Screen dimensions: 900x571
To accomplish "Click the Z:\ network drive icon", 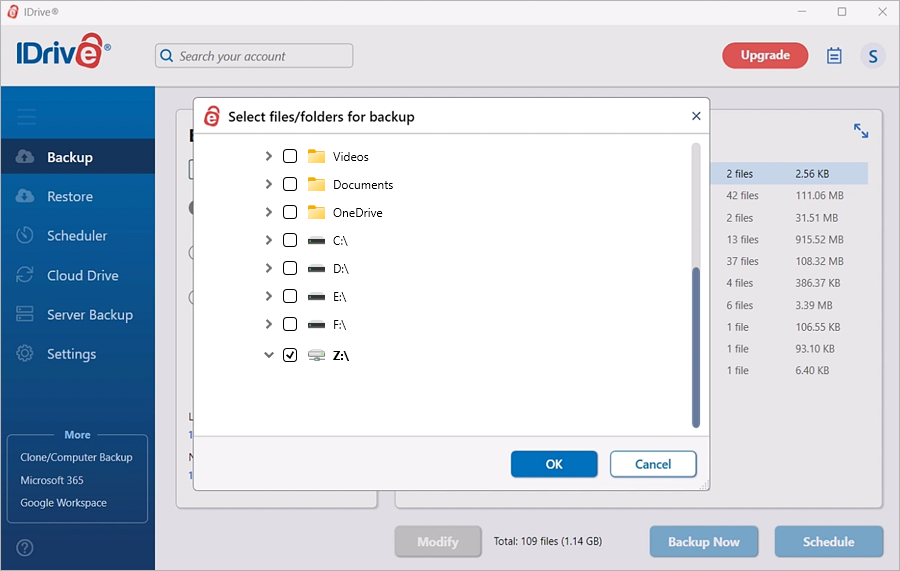I will click(x=316, y=355).
